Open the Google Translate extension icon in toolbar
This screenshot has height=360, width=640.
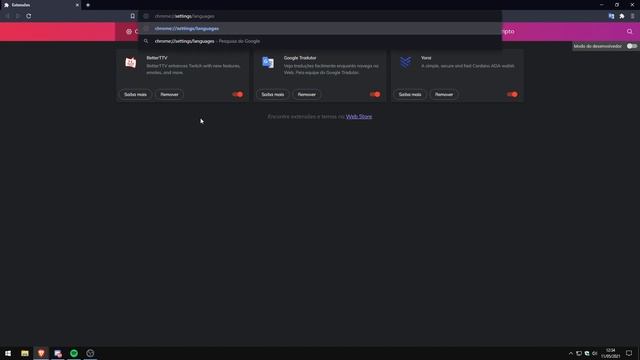click(x=611, y=16)
